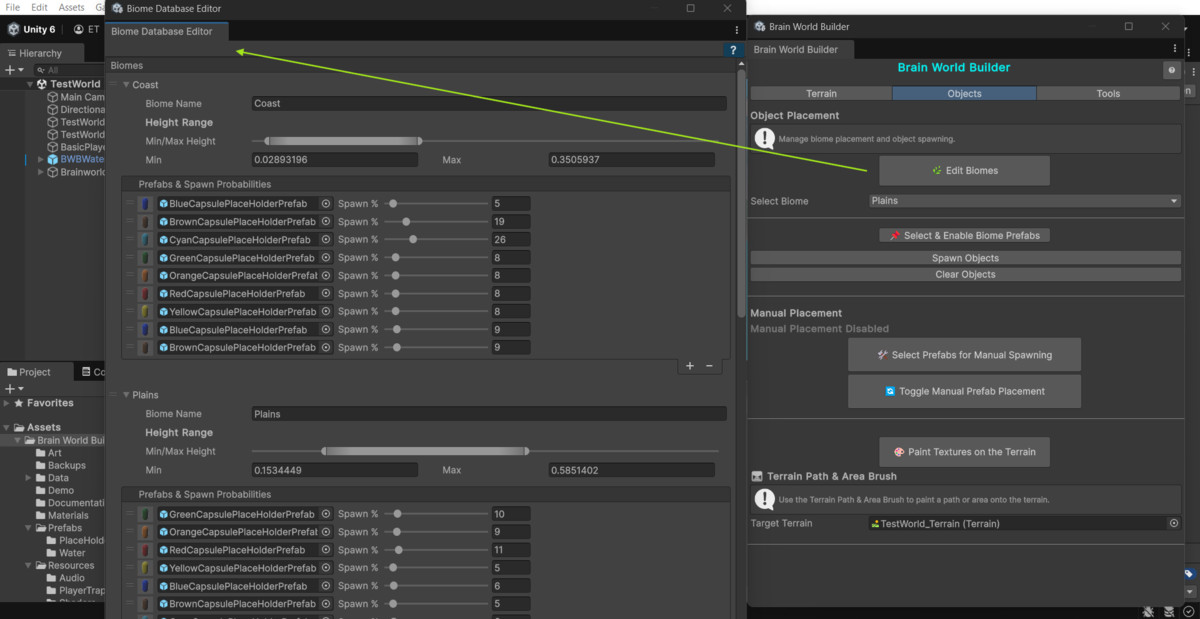Click the Unity 6 logo

click(14, 29)
